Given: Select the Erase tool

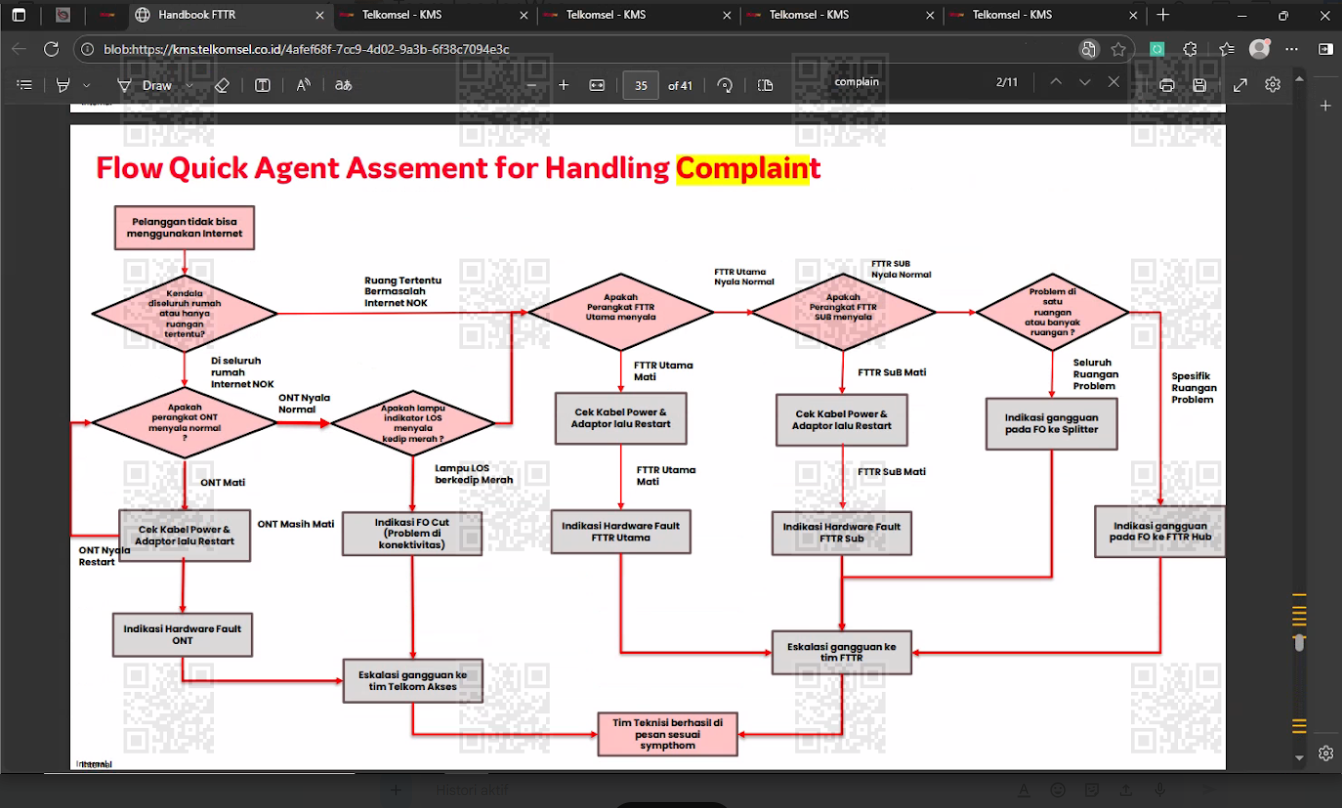Looking at the screenshot, I should [x=222, y=85].
